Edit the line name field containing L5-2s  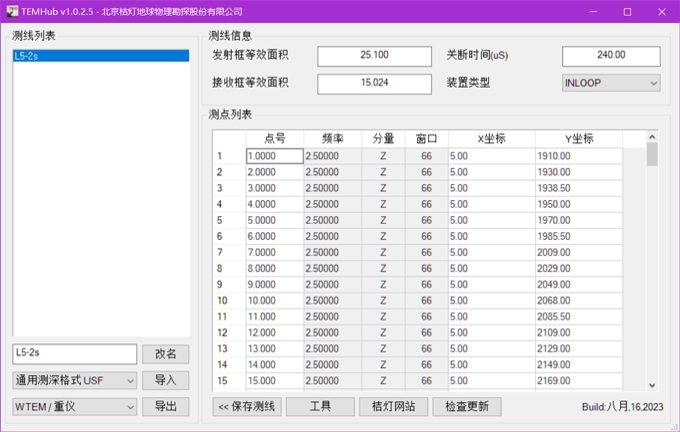pos(75,354)
